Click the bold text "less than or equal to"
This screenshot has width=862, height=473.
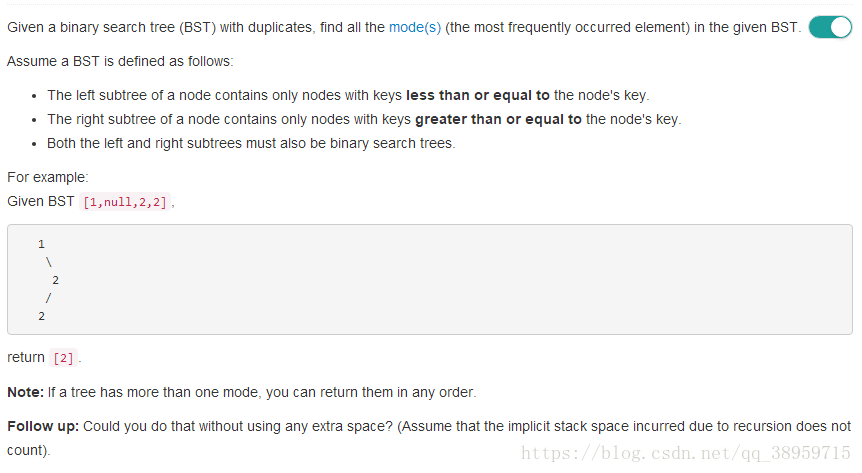477,95
